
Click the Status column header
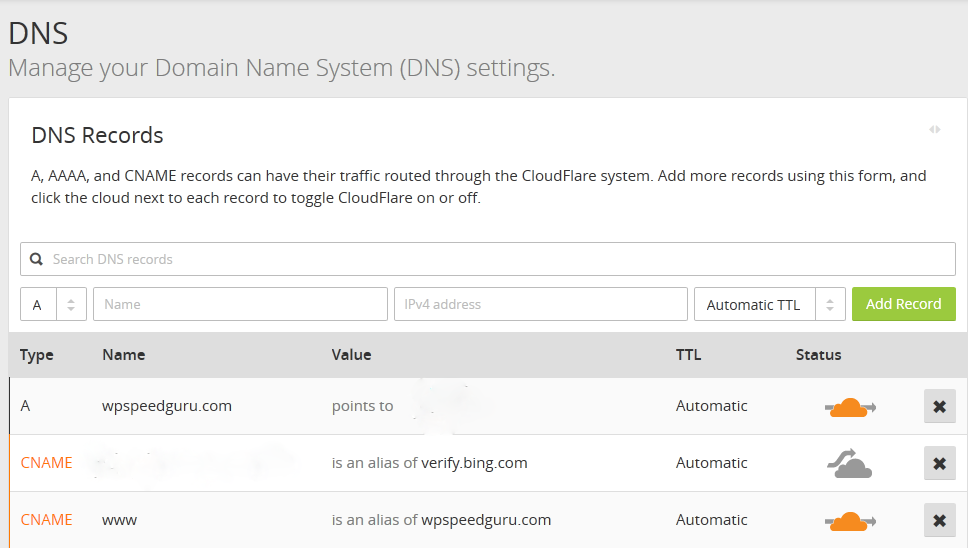[819, 355]
